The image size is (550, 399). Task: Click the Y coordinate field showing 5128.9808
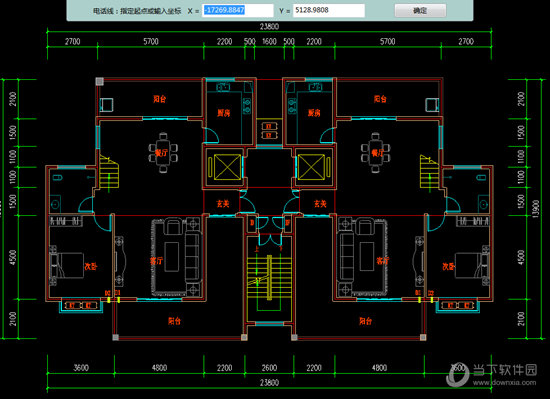coord(329,11)
